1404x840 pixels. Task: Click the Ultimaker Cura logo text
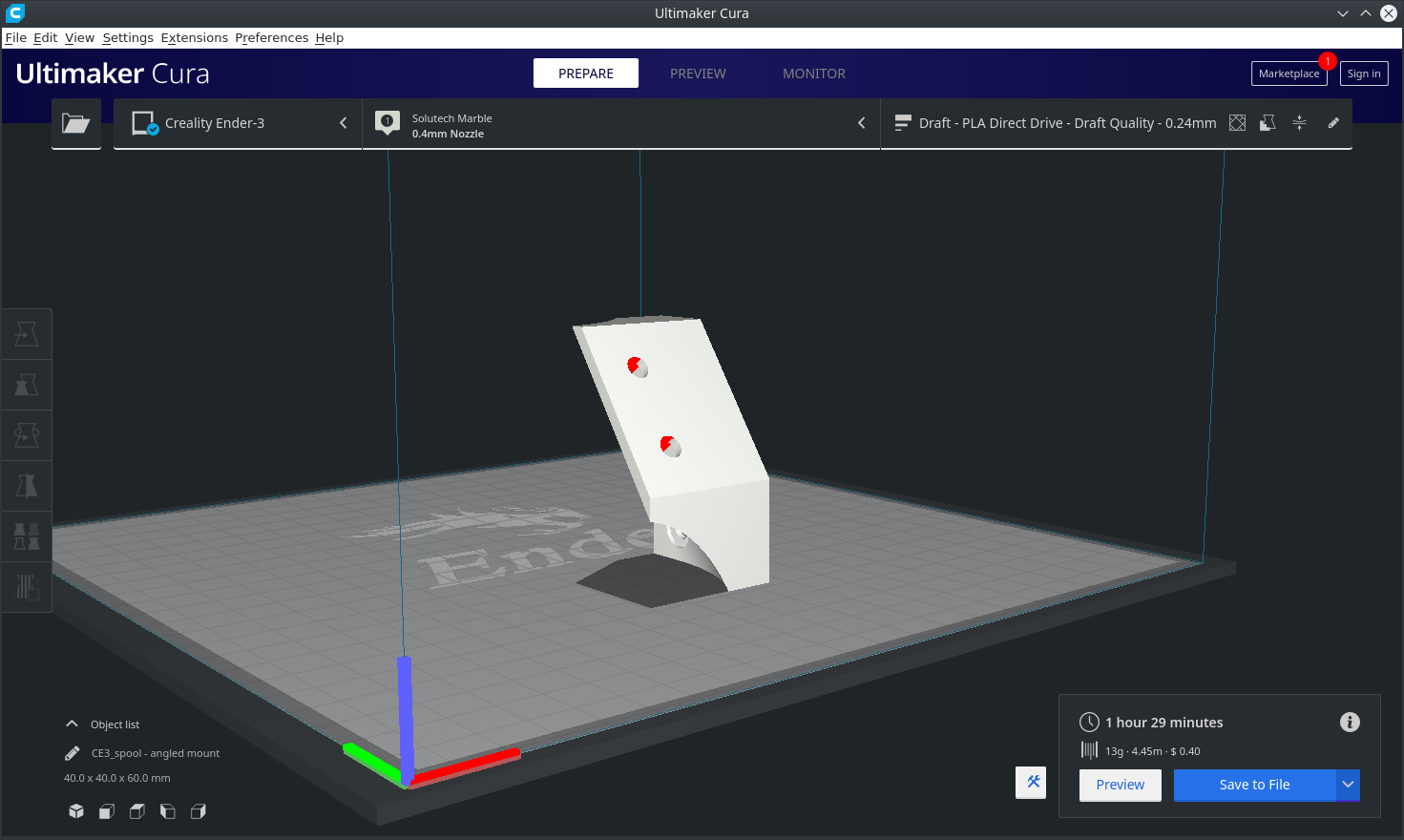point(113,73)
